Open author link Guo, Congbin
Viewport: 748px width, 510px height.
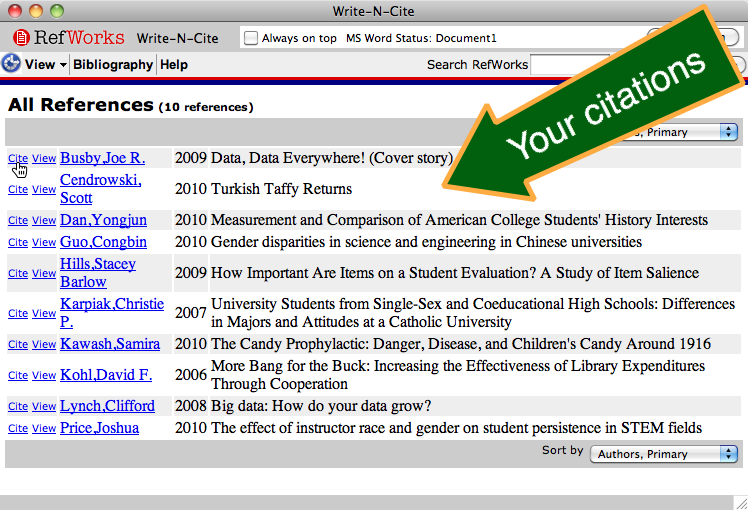point(104,242)
